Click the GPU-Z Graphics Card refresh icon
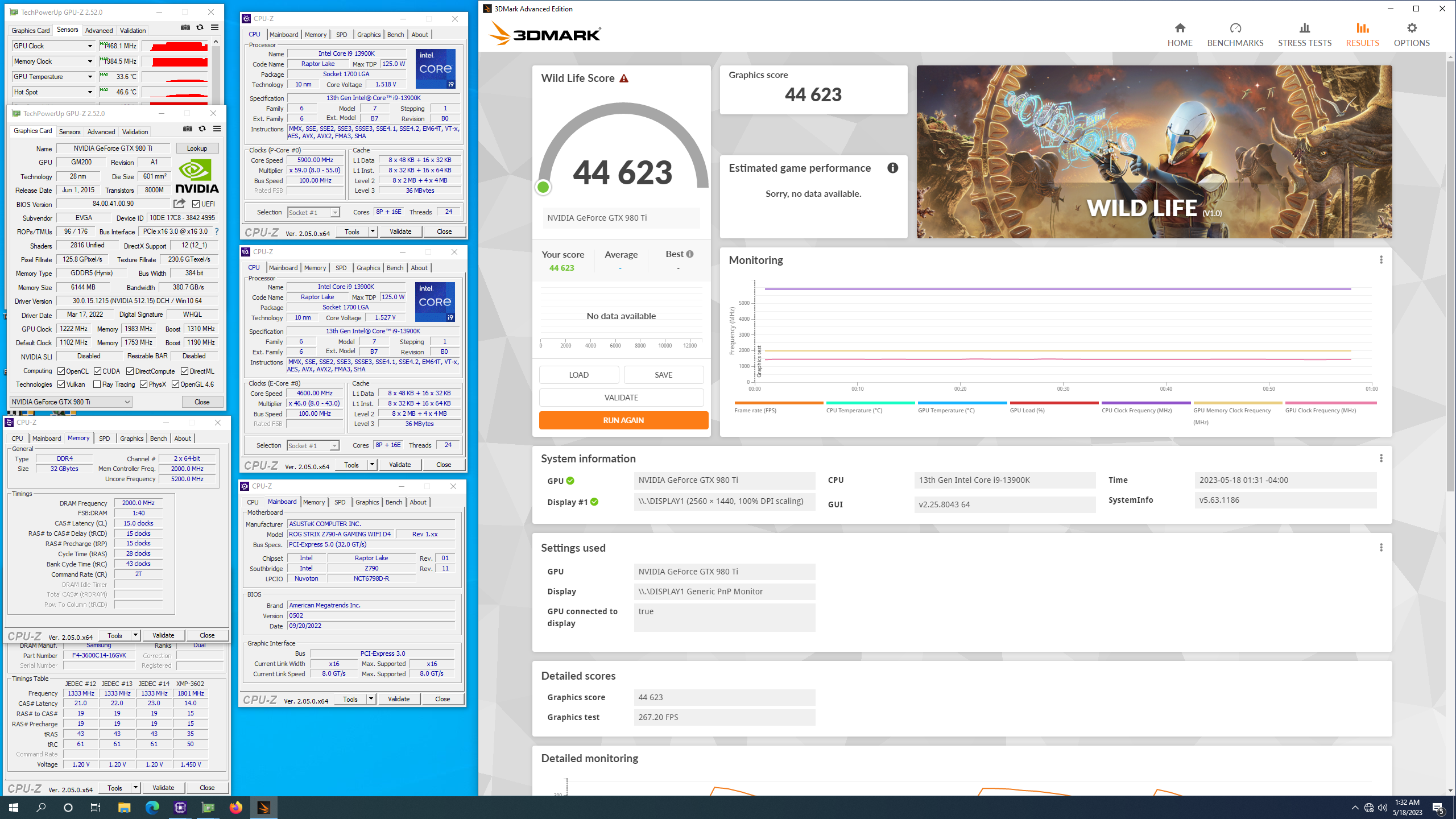This screenshot has width=1456, height=819. click(x=202, y=129)
